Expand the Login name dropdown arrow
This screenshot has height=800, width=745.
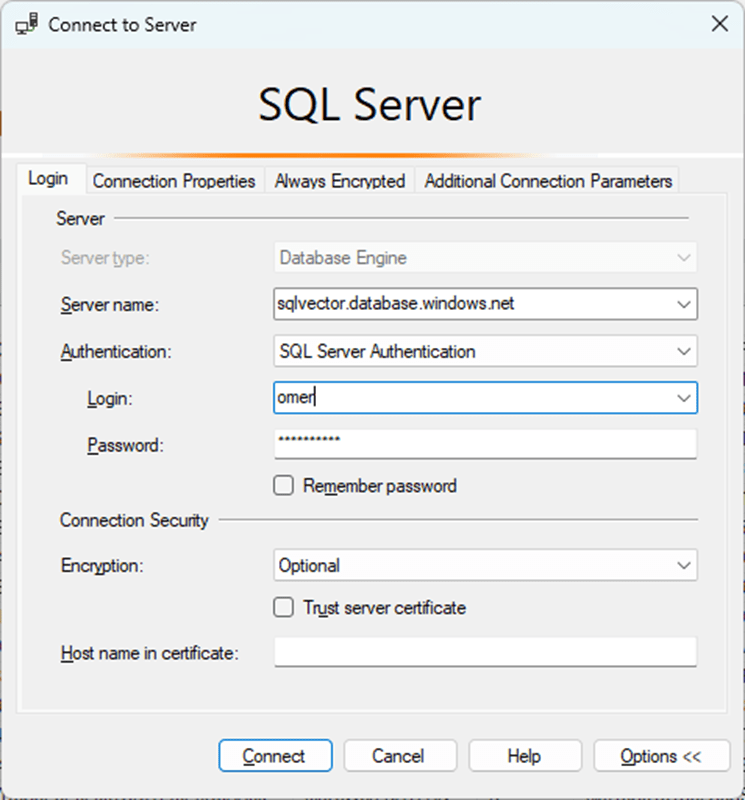[x=684, y=398]
